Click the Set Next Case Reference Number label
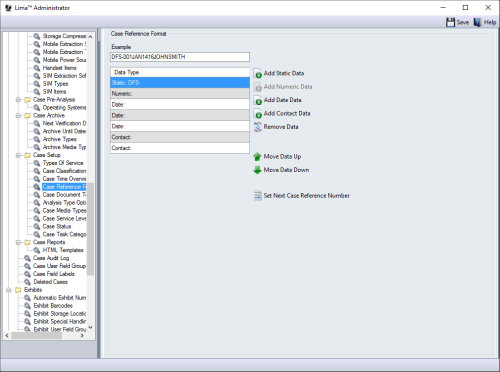This screenshot has width=500, height=372. tap(307, 196)
